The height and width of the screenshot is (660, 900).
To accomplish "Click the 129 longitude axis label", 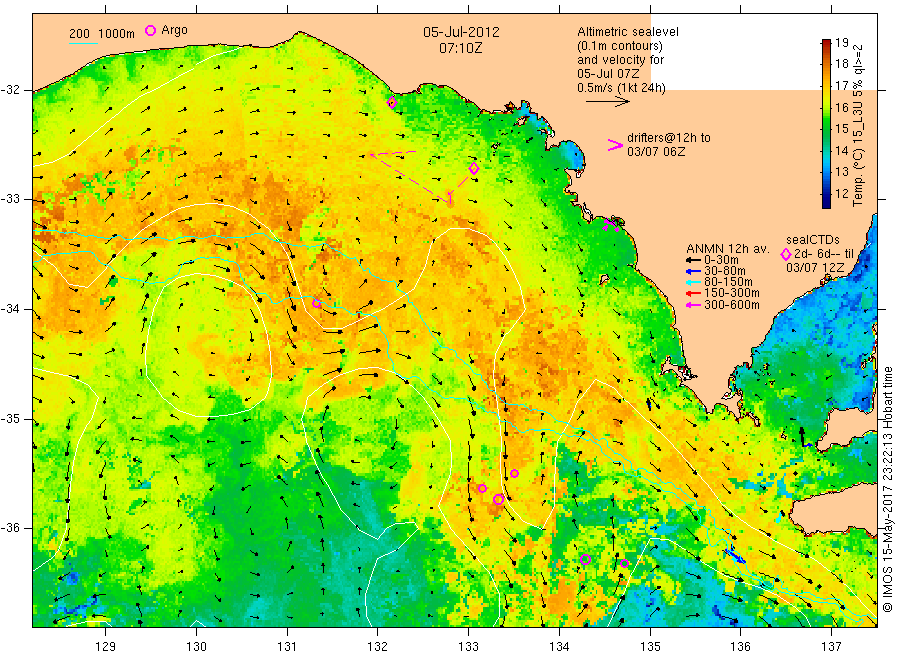I will [106, 647].
